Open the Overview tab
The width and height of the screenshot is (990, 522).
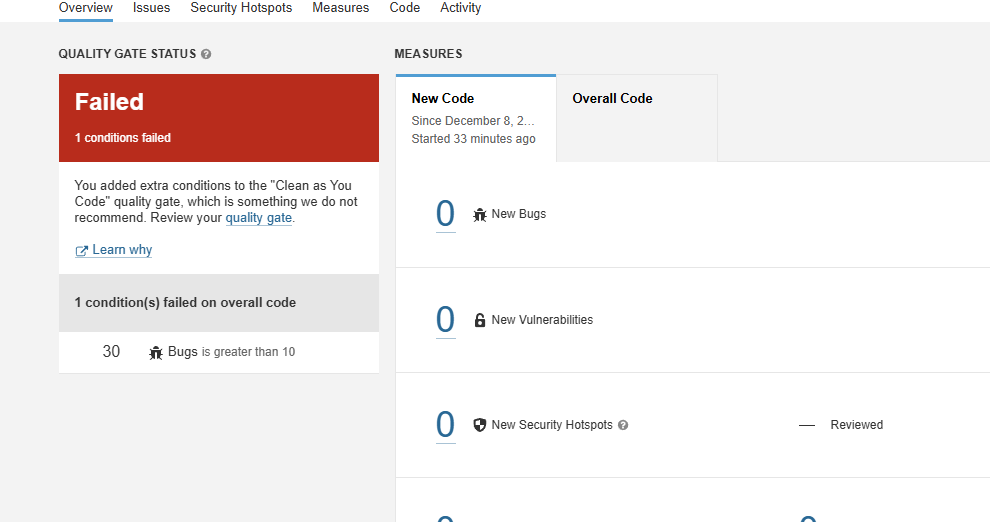click(85, 8)
